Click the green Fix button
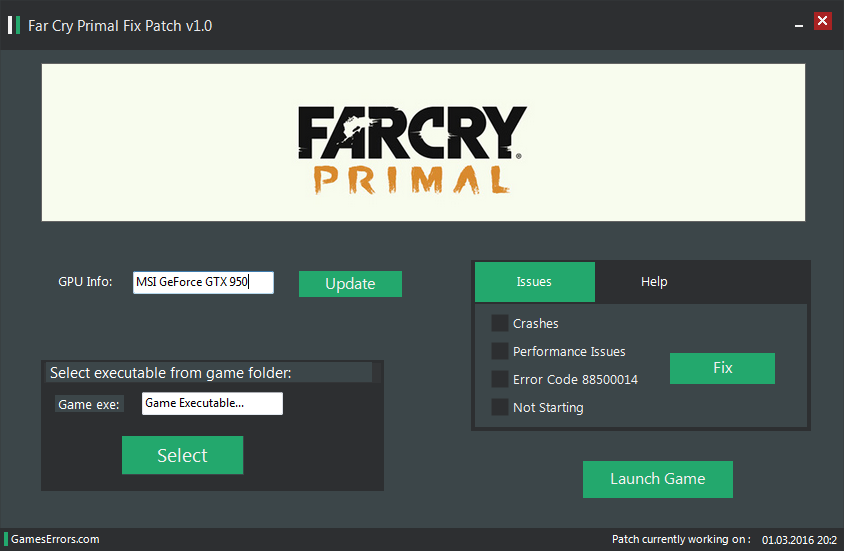844x551 pixels. pos(722,368)
